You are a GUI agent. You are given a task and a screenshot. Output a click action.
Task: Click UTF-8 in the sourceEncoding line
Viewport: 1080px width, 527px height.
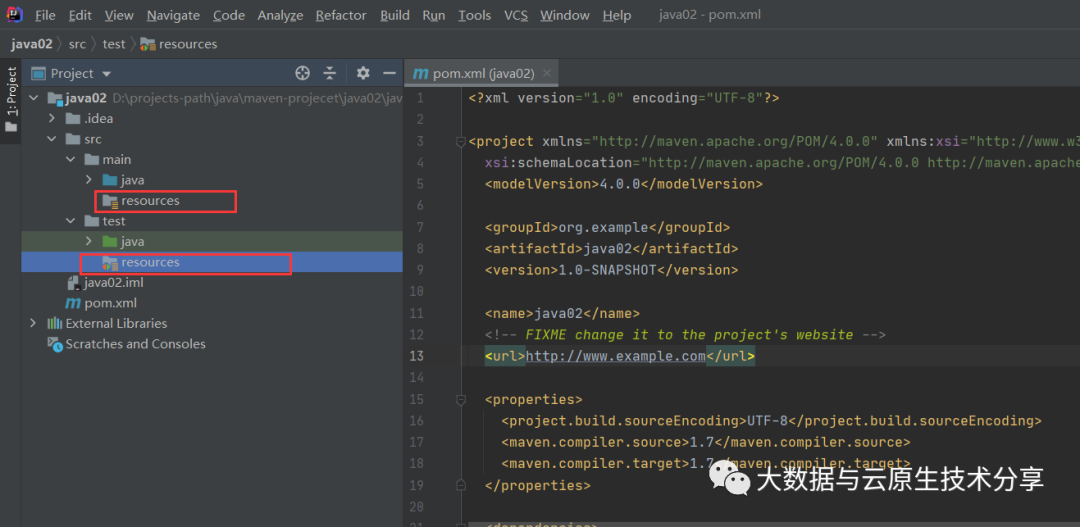tap(768, 421)
